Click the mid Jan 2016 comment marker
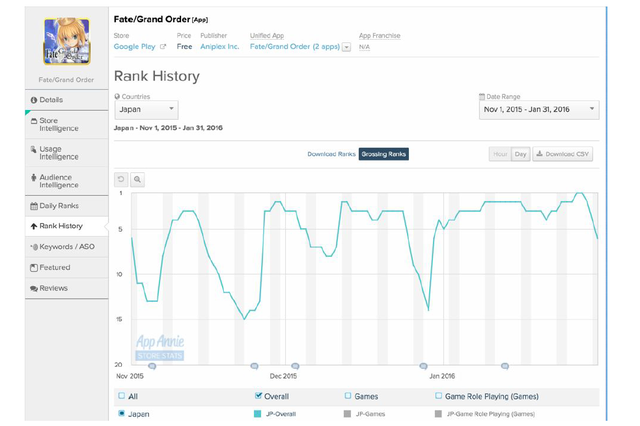This screenshot has width=640, height=426. point(505,366)
